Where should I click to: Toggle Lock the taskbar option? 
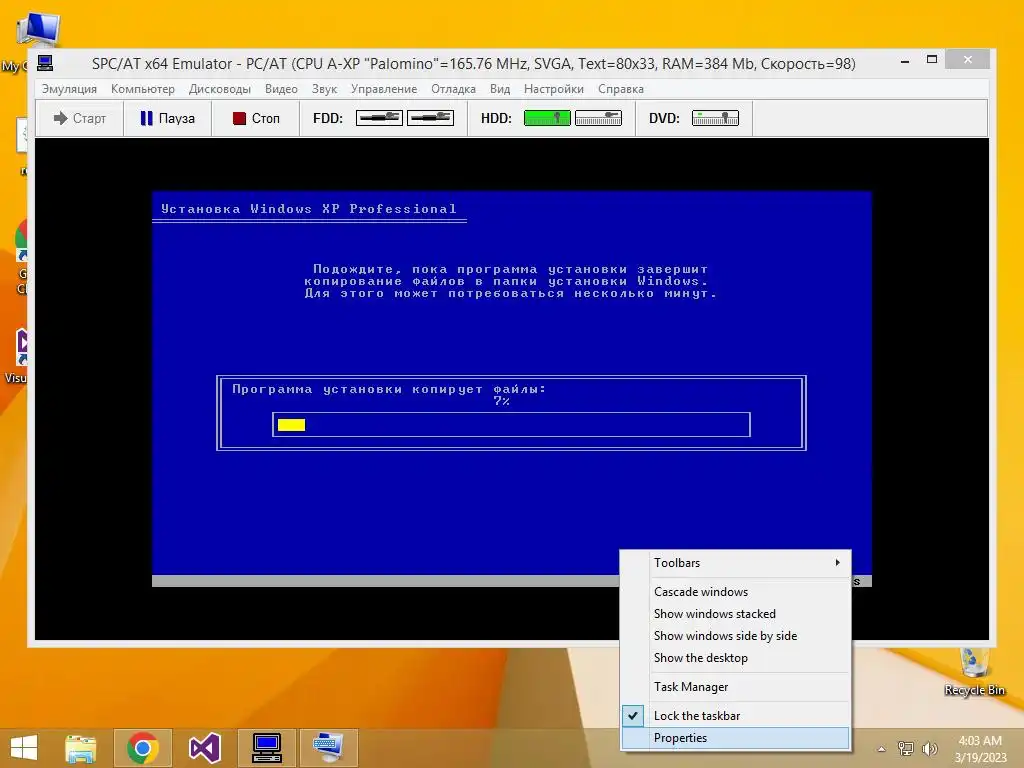[736, 716]
